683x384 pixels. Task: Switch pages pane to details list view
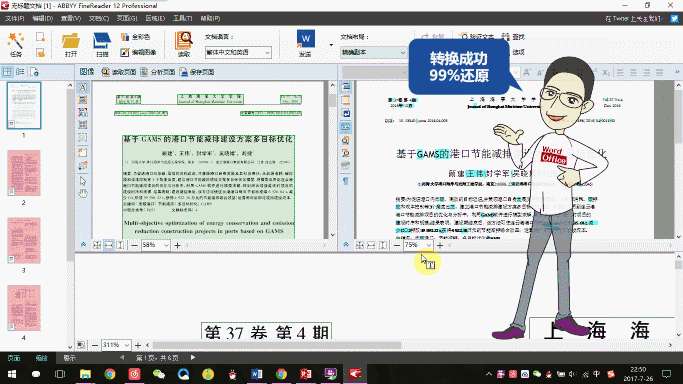[20, 72]
